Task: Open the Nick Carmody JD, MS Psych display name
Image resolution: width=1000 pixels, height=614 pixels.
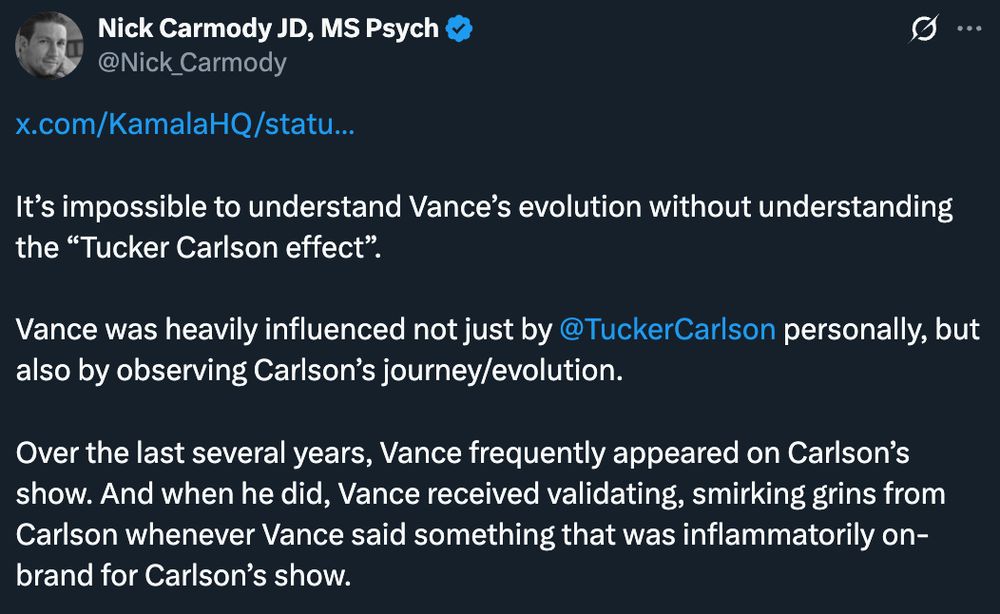Action: tap(268, 29)
